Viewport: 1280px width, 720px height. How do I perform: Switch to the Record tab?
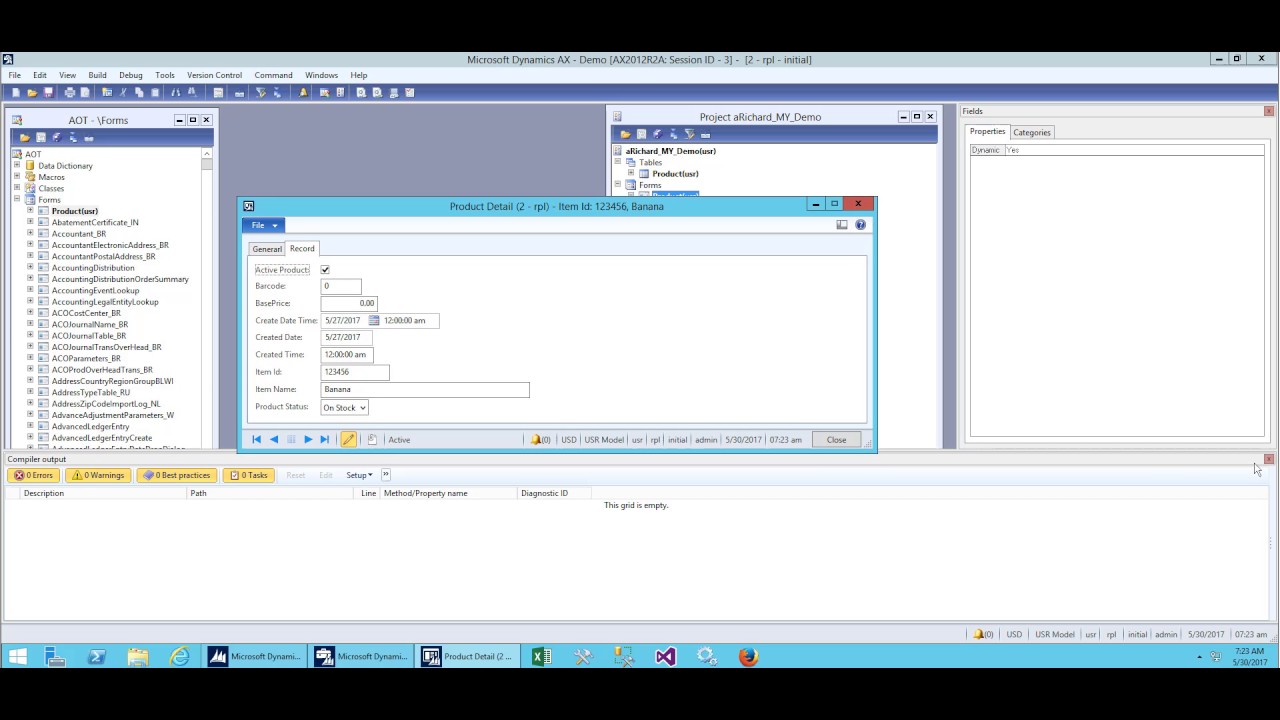pos(302,249)
